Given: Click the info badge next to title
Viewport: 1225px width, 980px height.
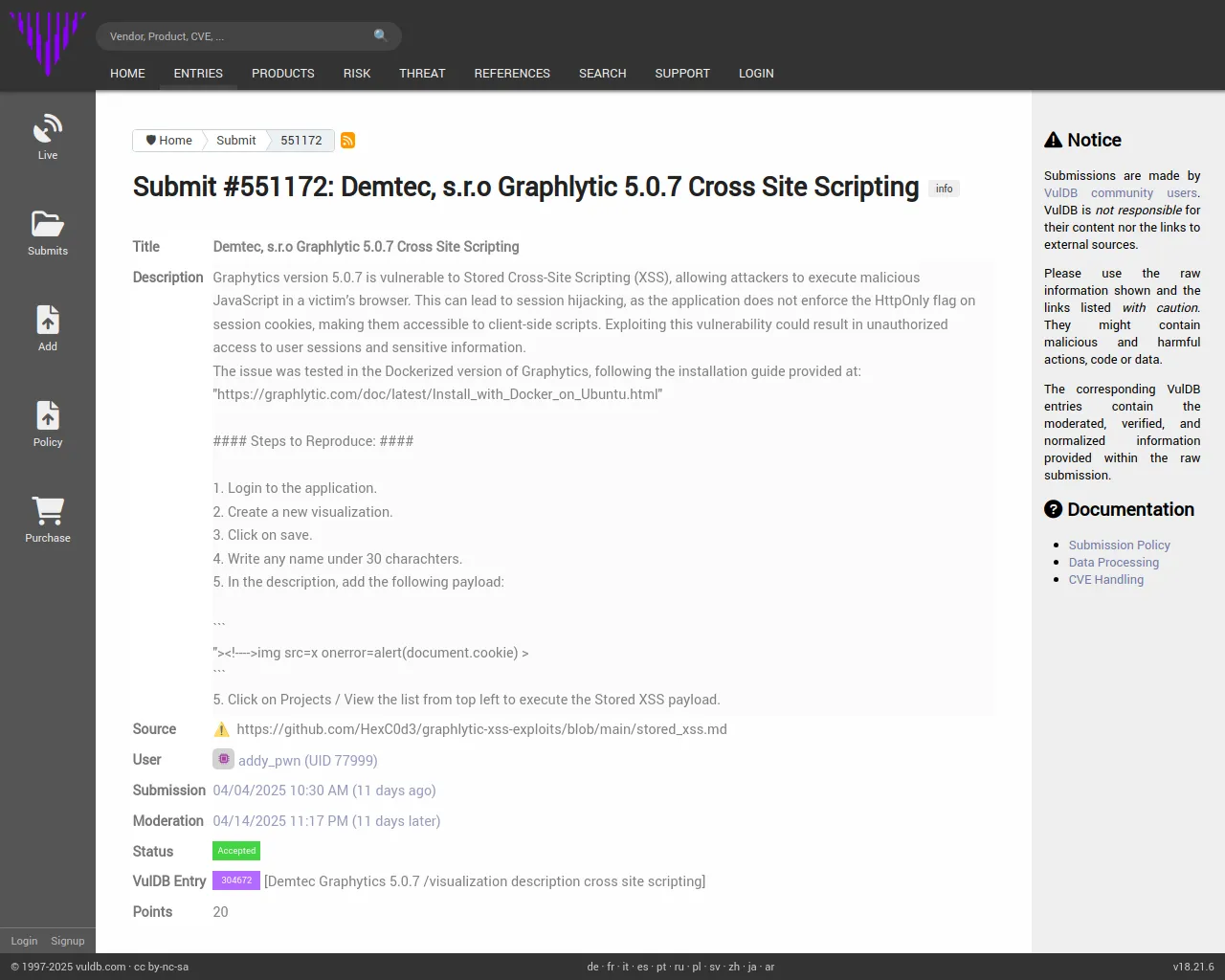Looking at the screenshot, I should (x=945, y=189).
